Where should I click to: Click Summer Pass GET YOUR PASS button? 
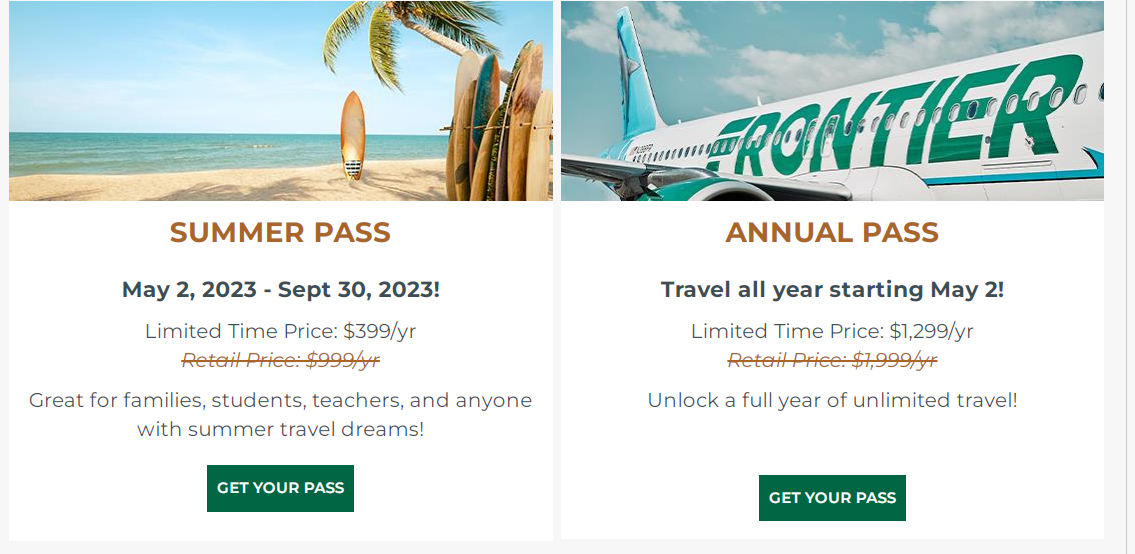(x=280, y=488)
